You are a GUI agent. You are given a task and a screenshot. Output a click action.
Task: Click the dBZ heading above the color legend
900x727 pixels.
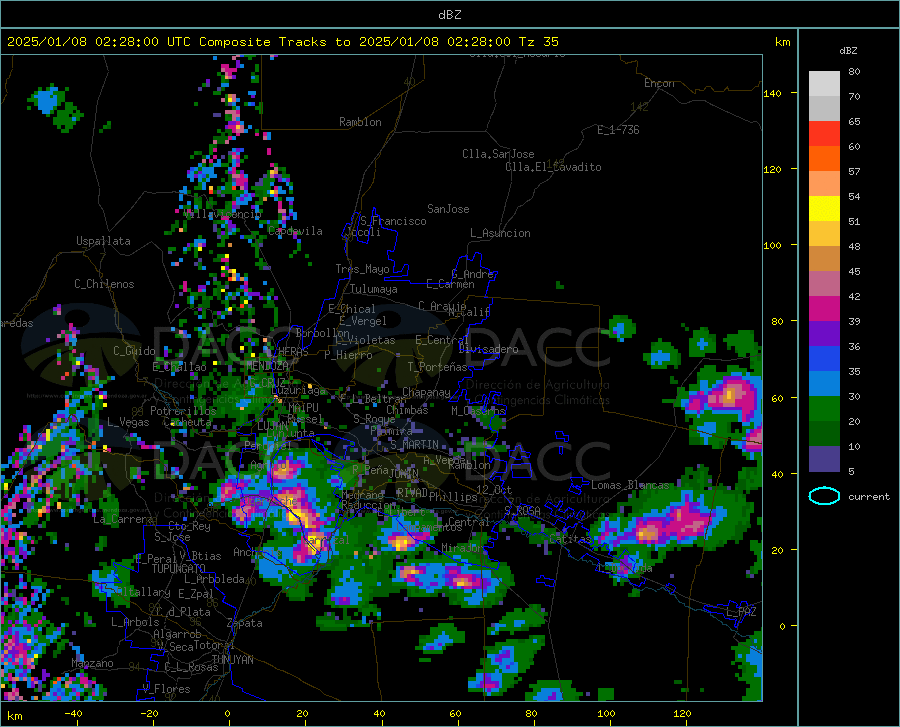848,50
